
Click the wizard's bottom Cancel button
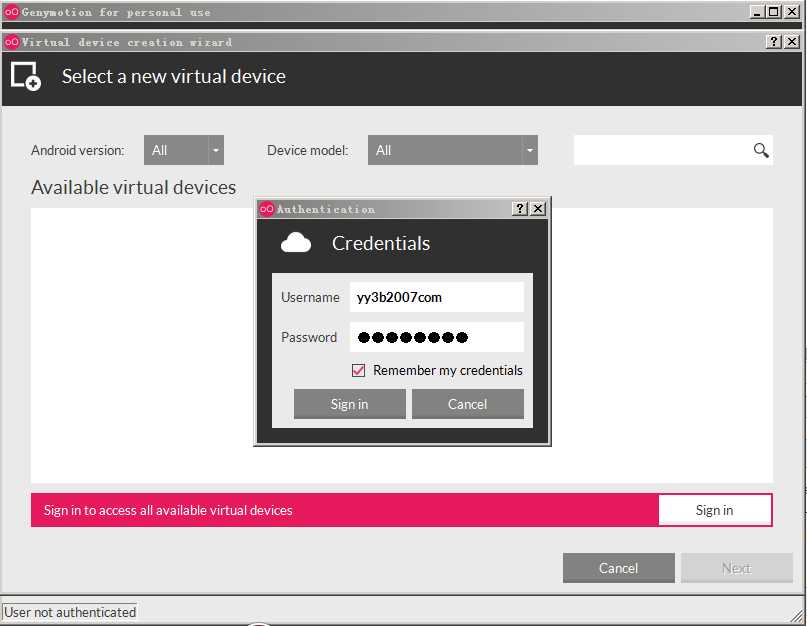coord(619,568)
